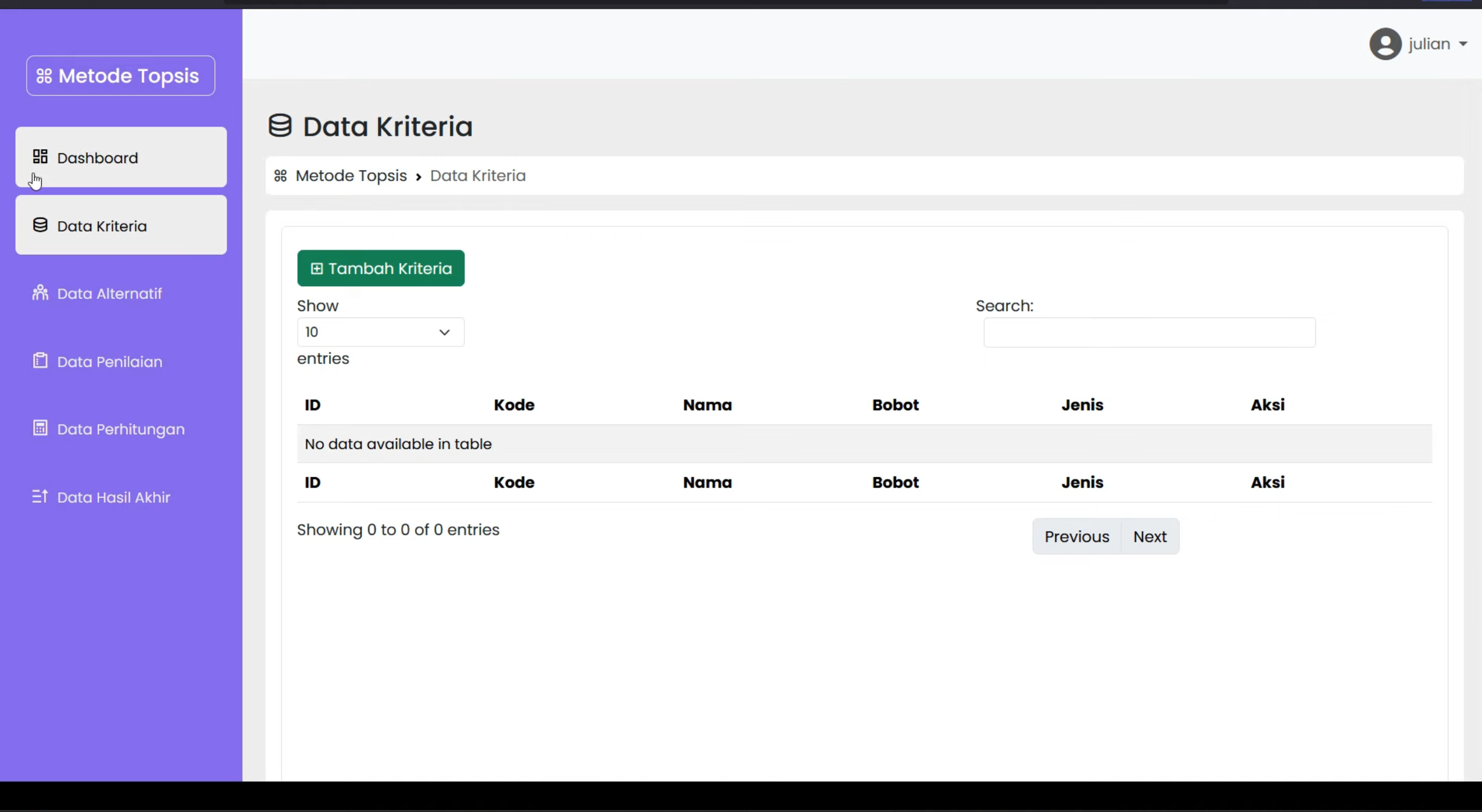
Task: Open Data Perhitungan from sidebar
Action: pos(121,429)
